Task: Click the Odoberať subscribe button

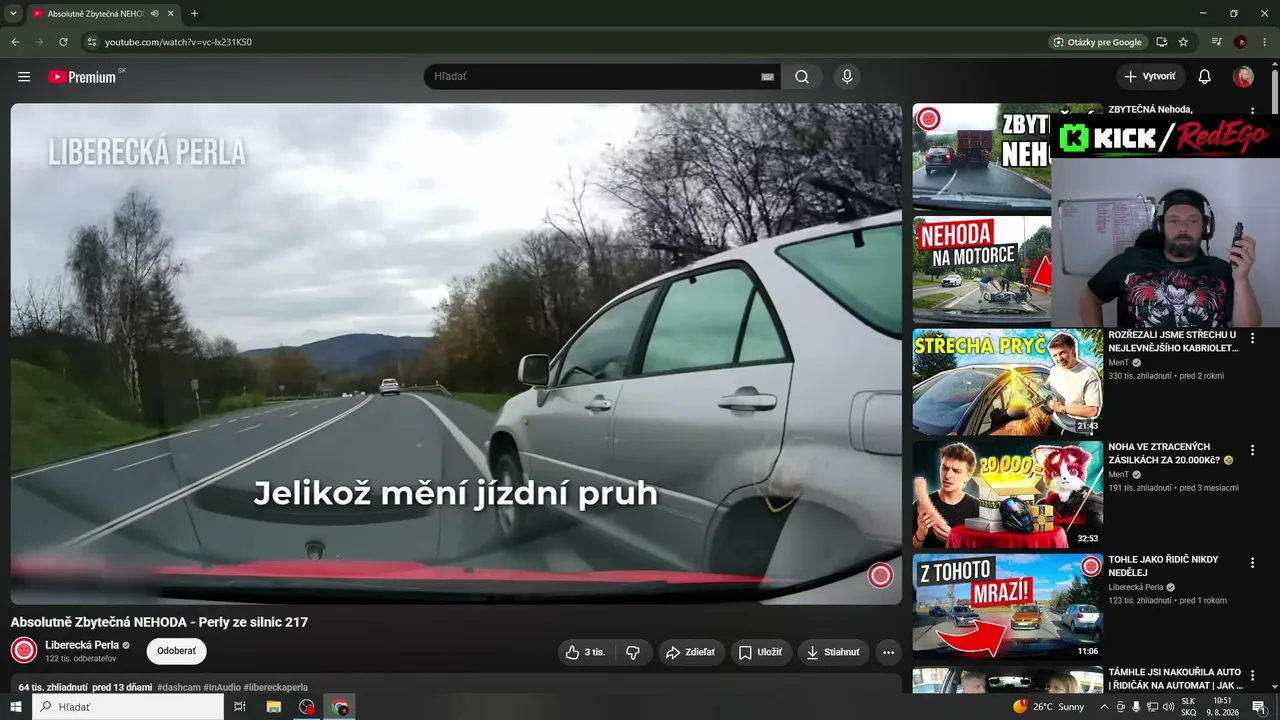Action: (x=176, y=651)
